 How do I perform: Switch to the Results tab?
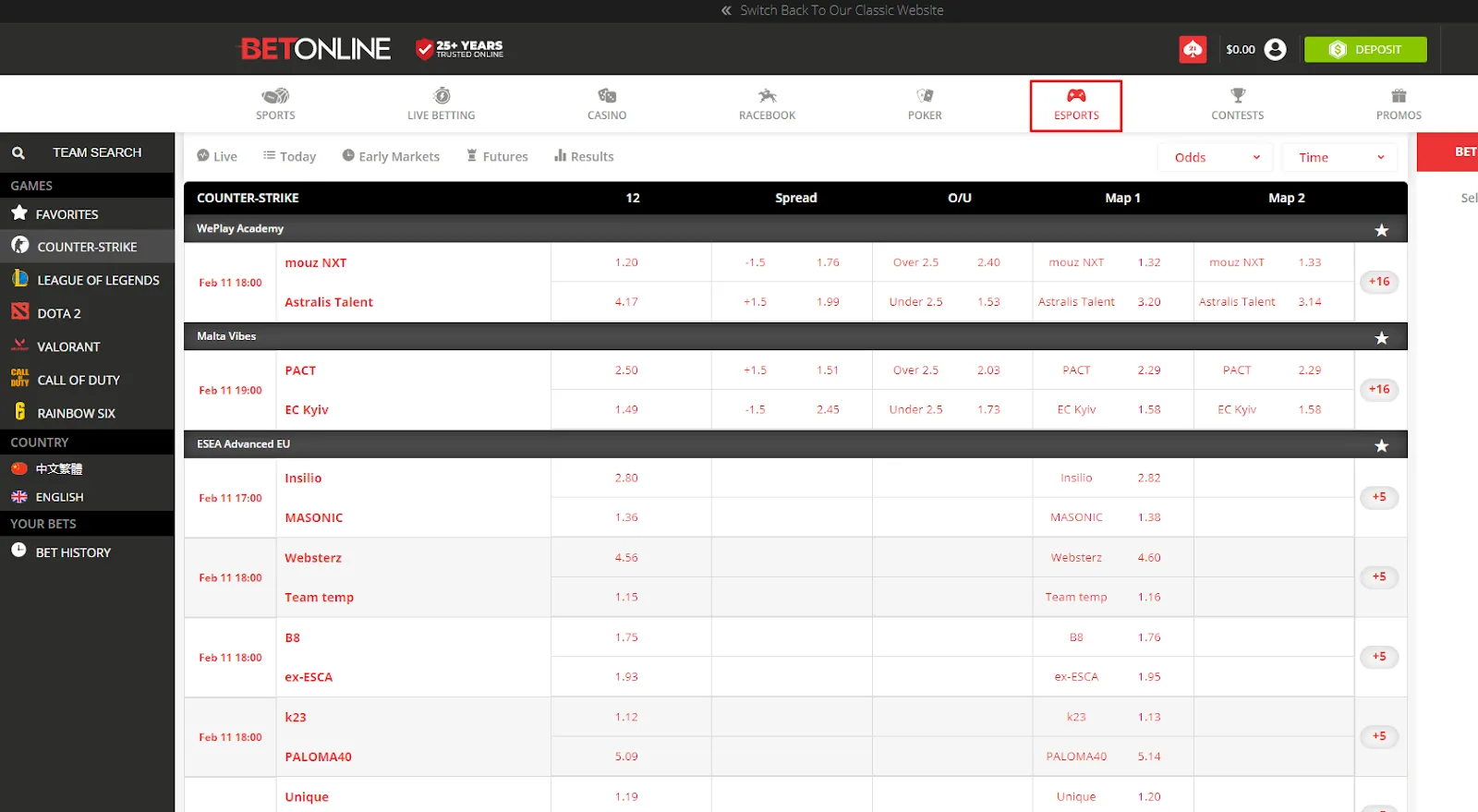(x=584, y=156)
